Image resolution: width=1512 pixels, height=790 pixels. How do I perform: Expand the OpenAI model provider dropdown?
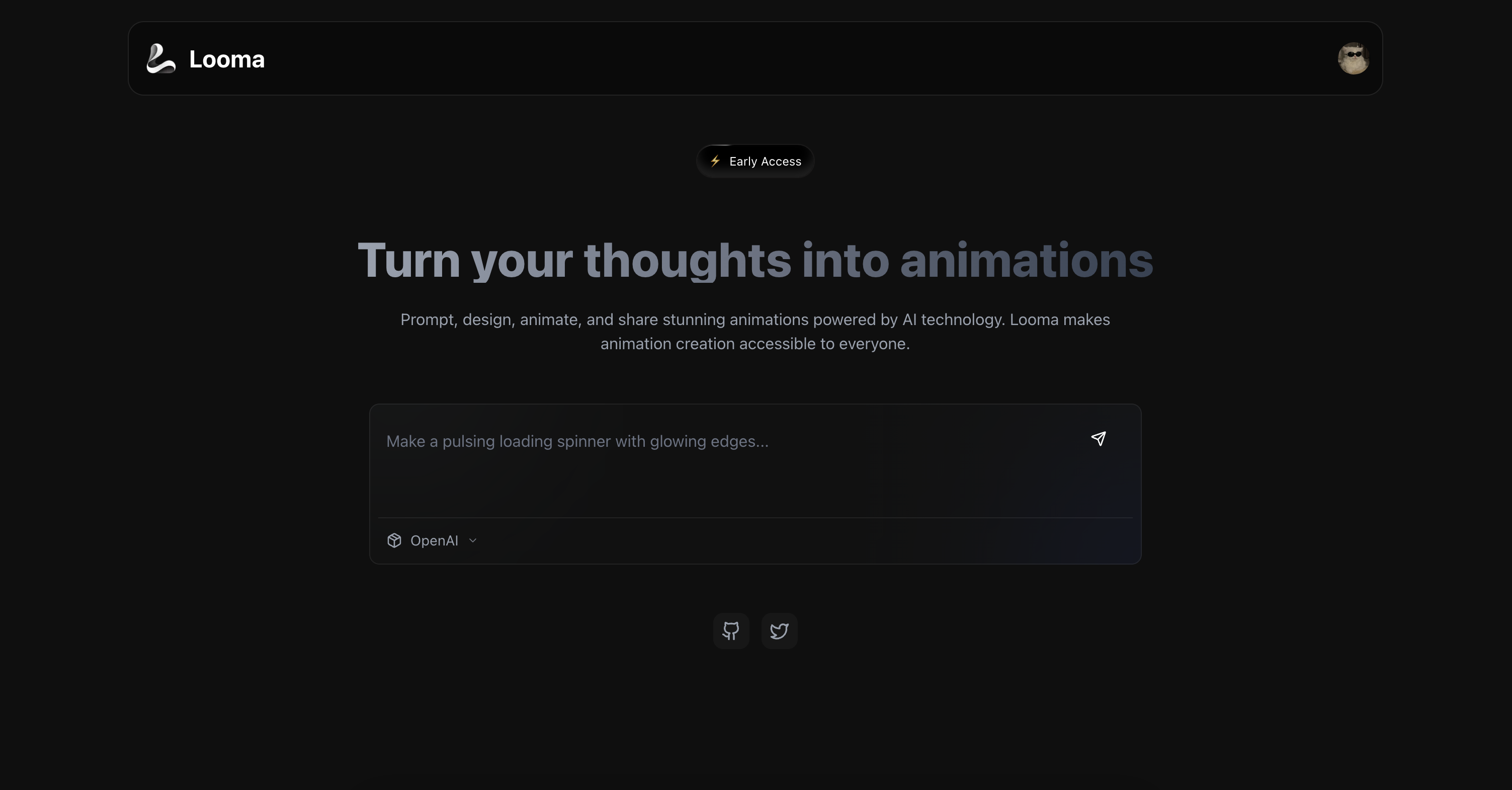(432, 540)
